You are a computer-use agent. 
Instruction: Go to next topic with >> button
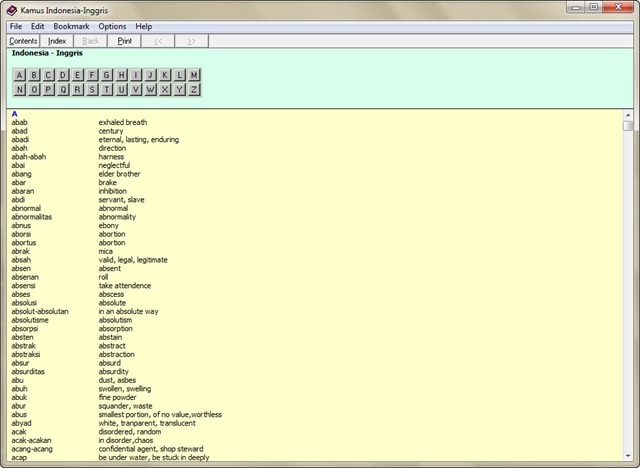coord(191,41)
